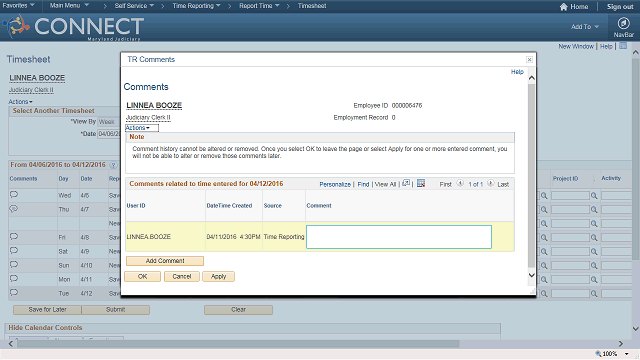Open comment bubble for Sun 4/10 row

click(x=14, y=264)
